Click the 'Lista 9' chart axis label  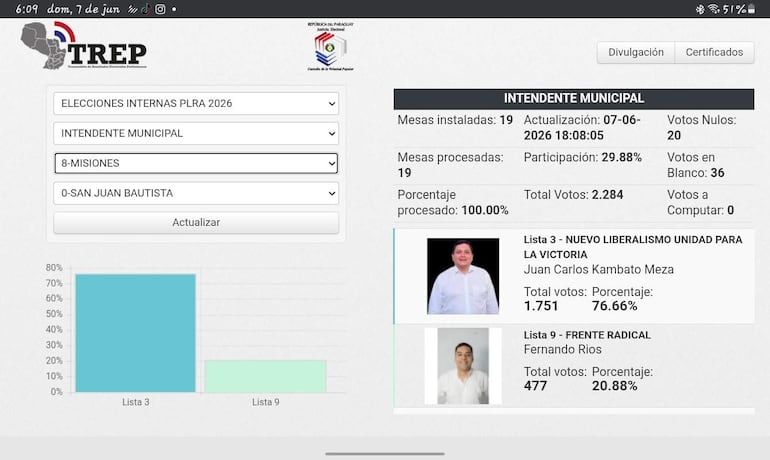(266, 402)
